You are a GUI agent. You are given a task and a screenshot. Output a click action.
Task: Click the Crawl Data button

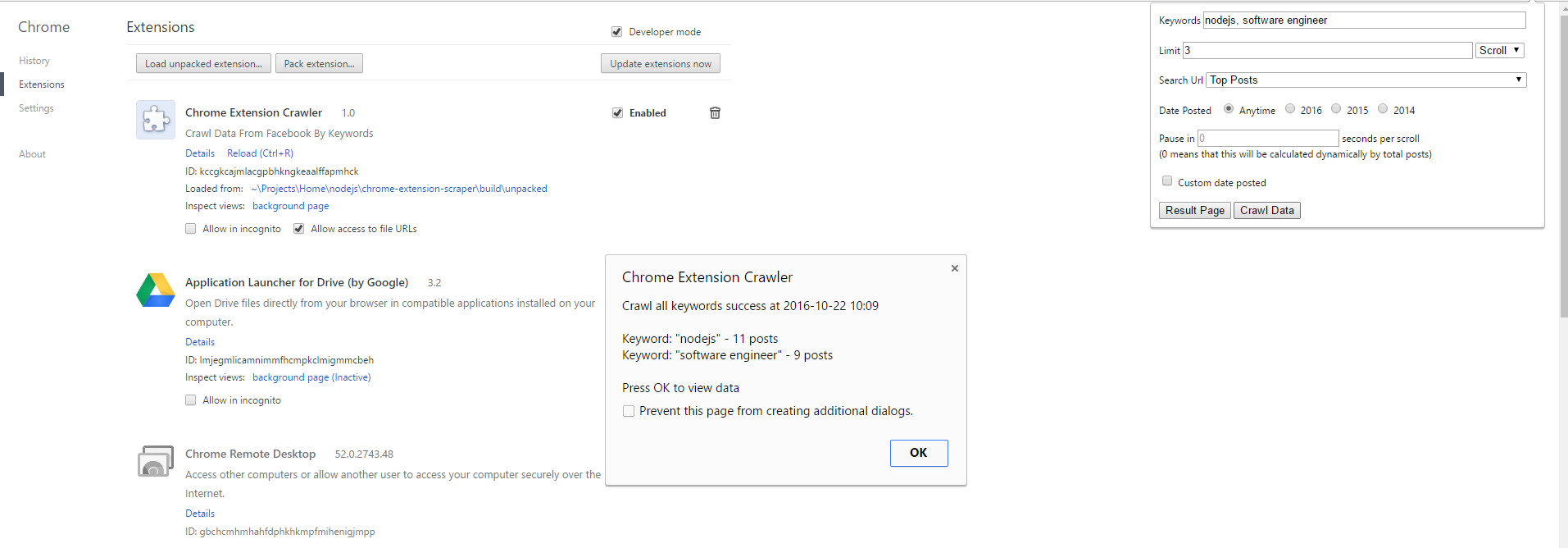pos(1267,211)
